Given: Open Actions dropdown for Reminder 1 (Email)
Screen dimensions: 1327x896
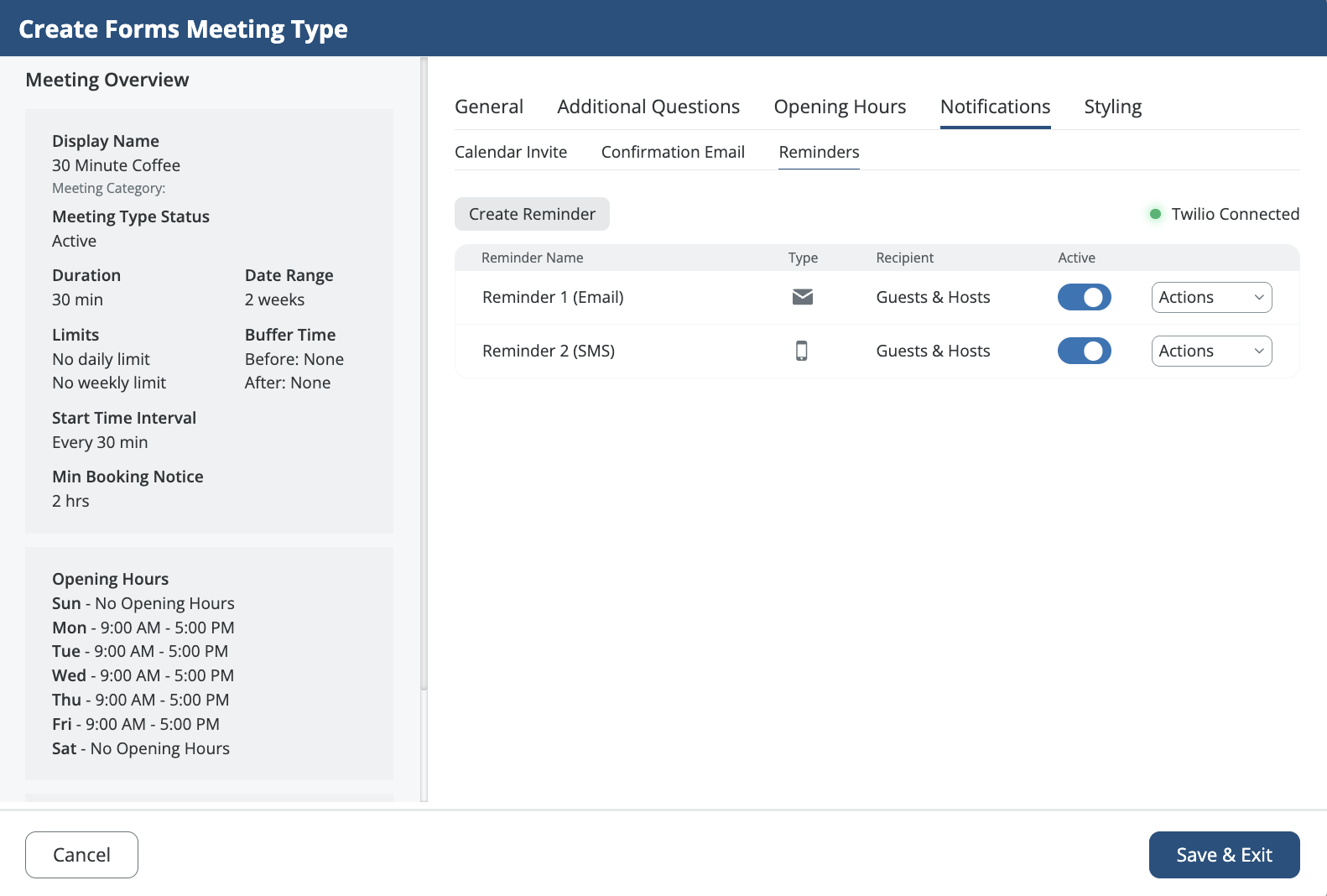Looking at the screenshot, I should tap(1210, 297).
